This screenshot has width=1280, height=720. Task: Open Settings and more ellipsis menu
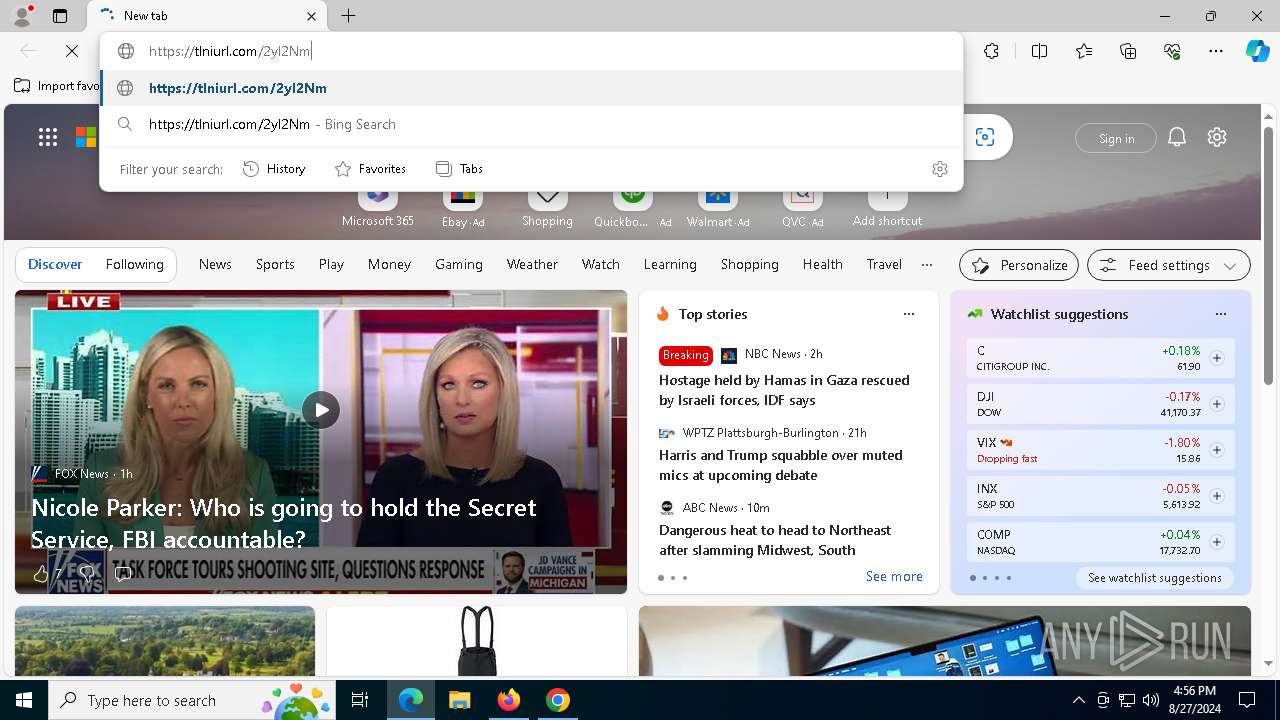[x=1216, y=51]
